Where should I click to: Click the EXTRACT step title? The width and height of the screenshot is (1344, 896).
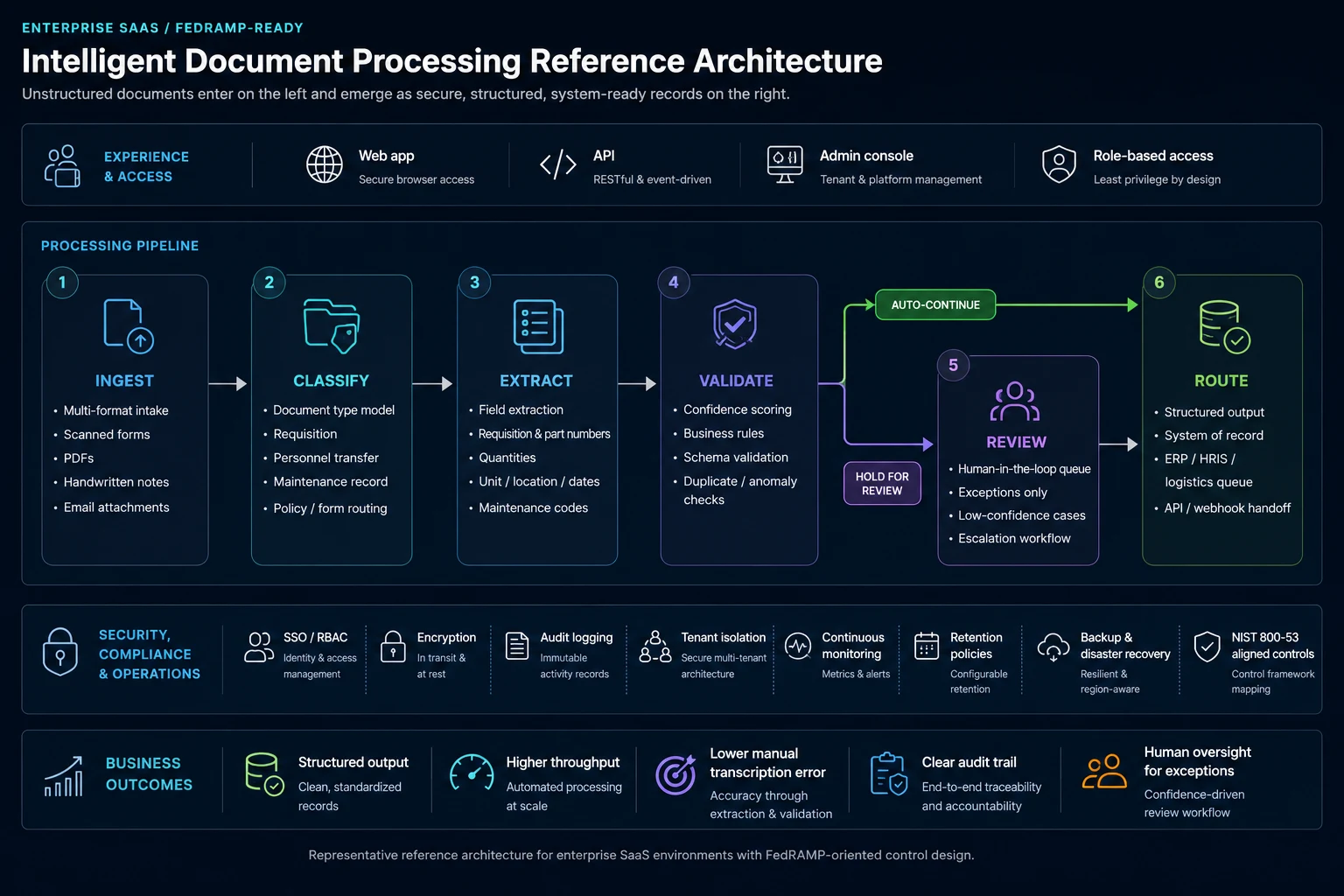(536, 381)
